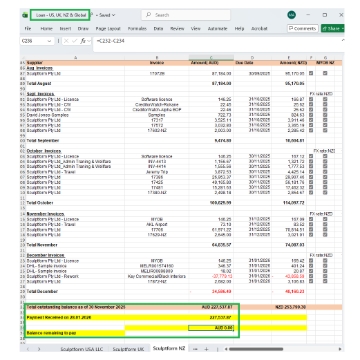Toggle MYOB NZ checkbox for Key Commercial/Black Interiors row
This screenshot has width=360, height=360.
point(325,276)
